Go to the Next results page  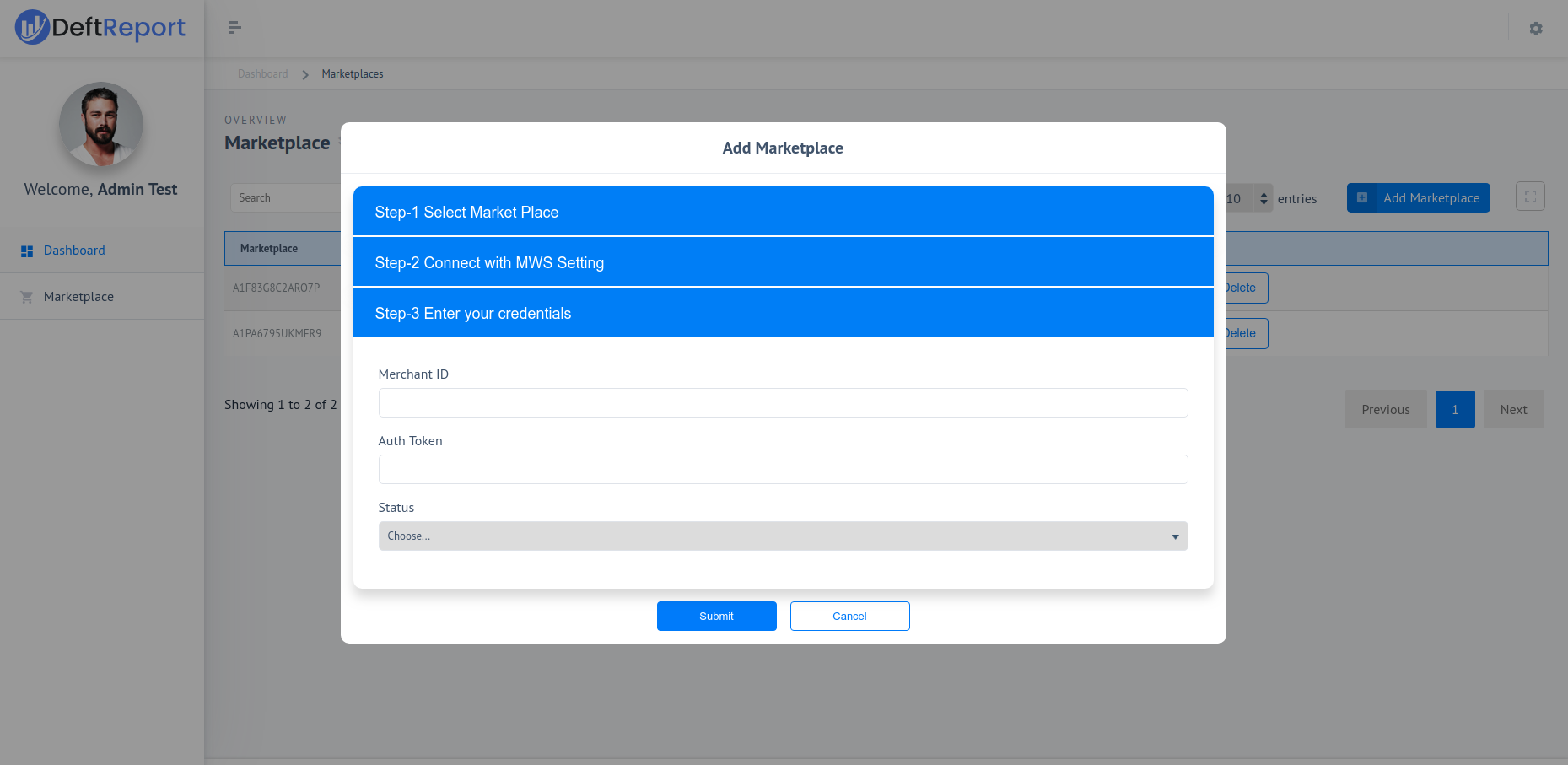tap(1513, 409)
